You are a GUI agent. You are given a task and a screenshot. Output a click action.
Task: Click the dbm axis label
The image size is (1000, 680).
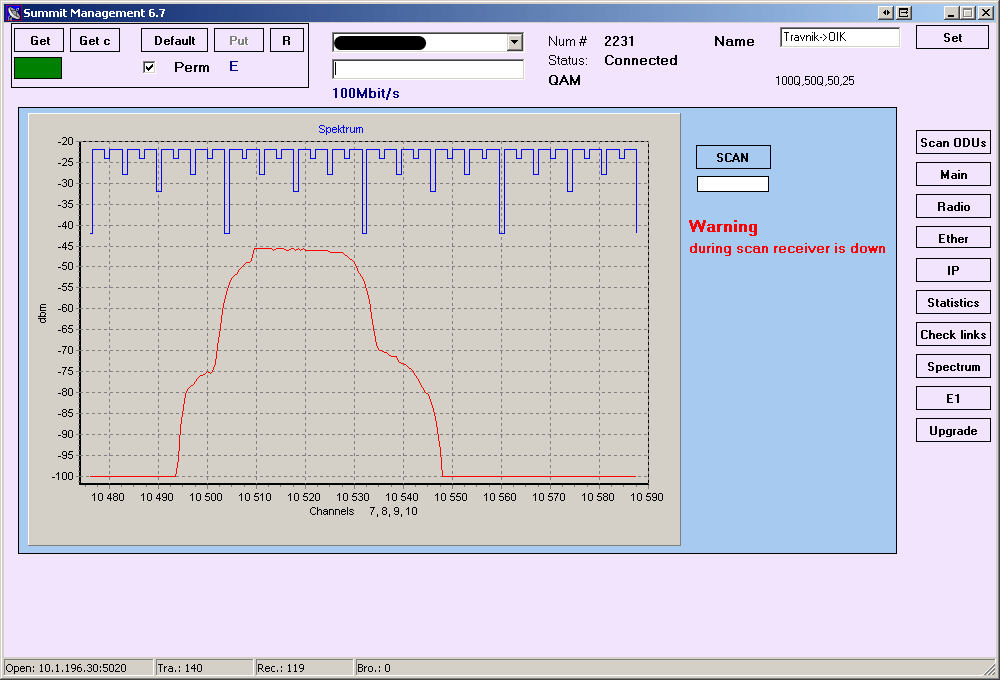43,313
